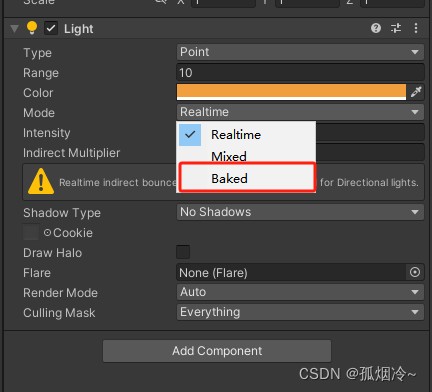Select Realtime in the Mode list
Screen dimensions: 432x392
point(246,135)
